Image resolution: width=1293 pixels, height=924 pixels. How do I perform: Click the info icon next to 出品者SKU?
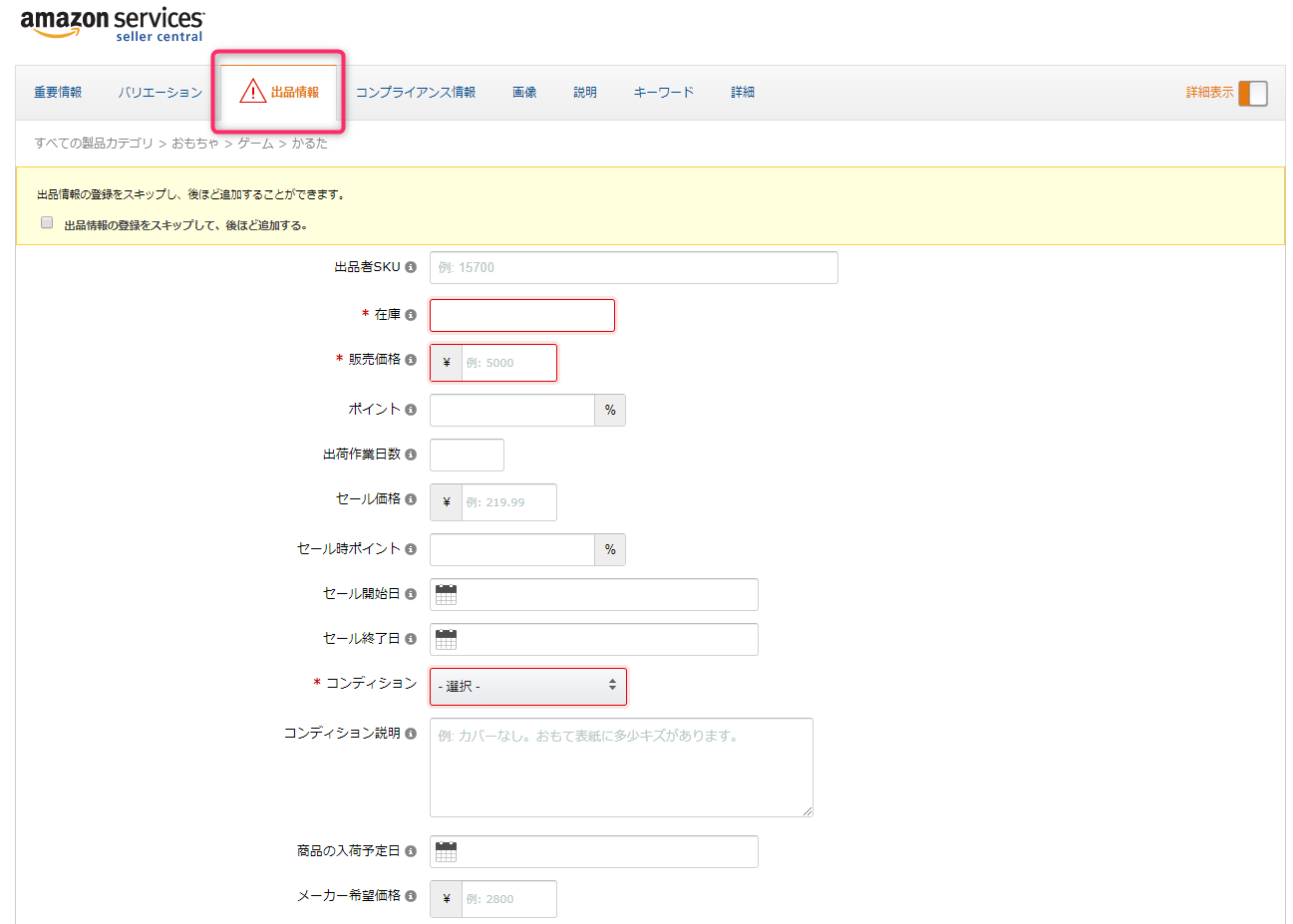[x=411, y=267]
